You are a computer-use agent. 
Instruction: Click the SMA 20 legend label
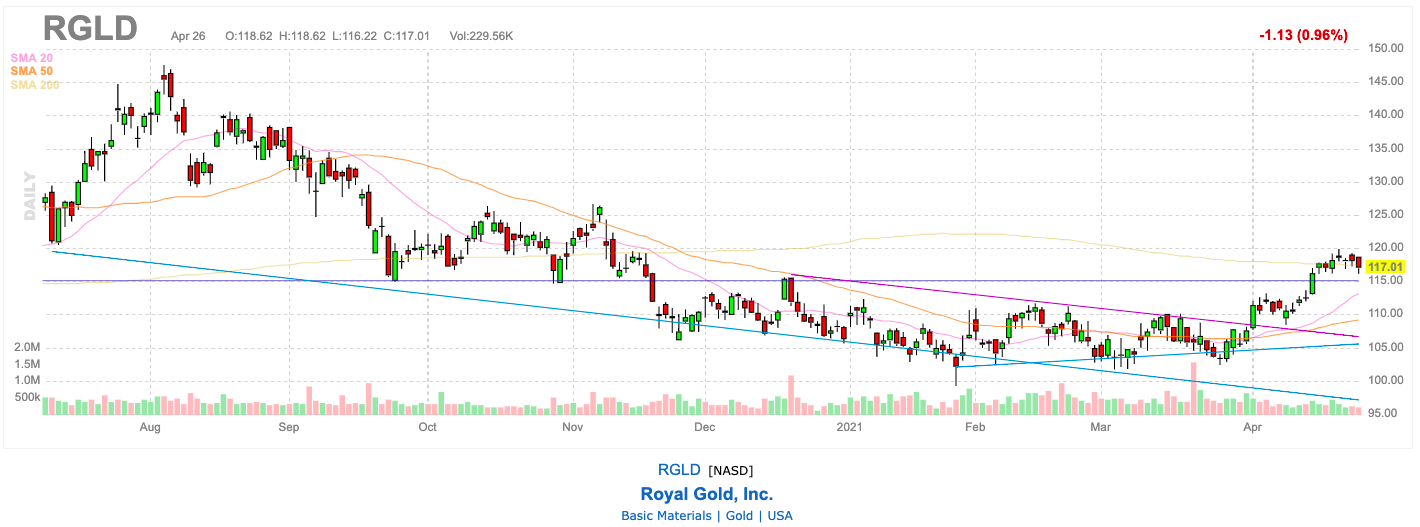tap(32, 59)
